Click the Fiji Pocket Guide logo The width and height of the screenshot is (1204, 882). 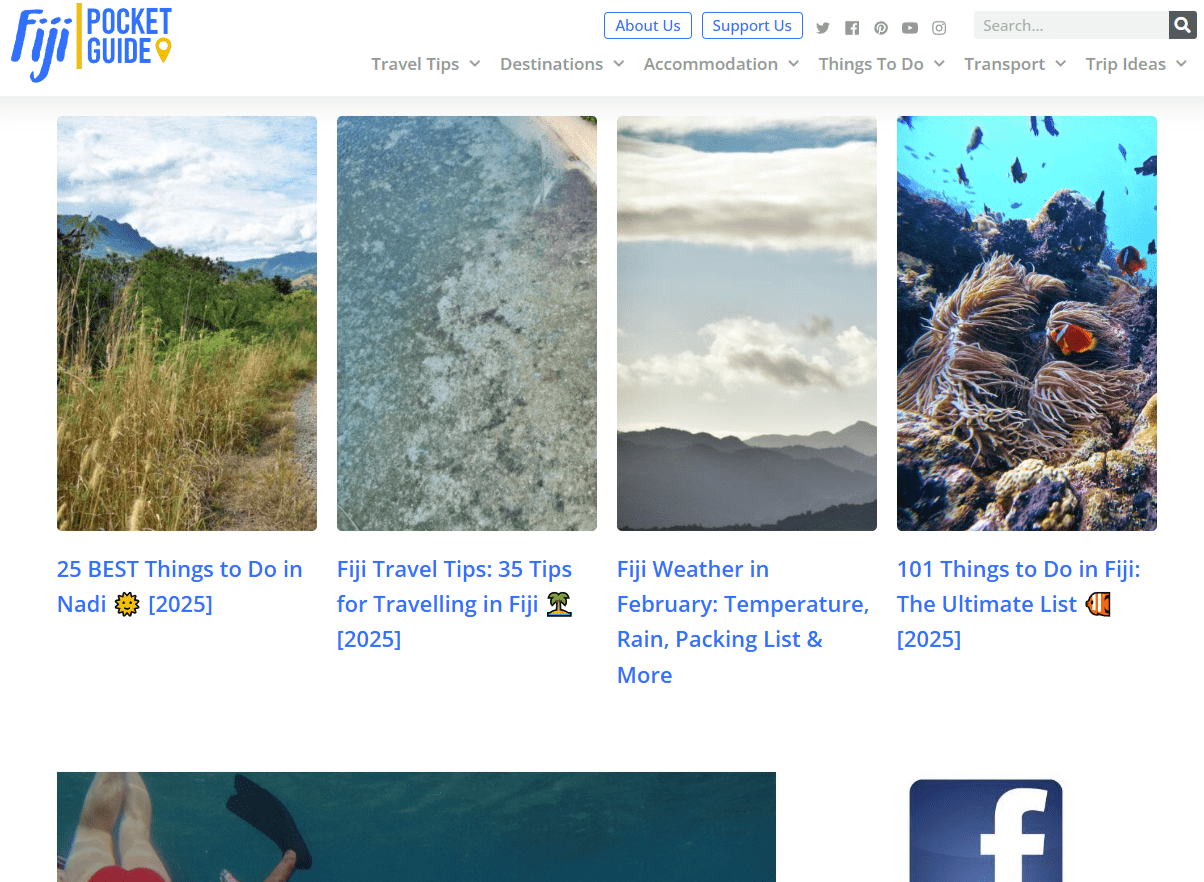90,42
